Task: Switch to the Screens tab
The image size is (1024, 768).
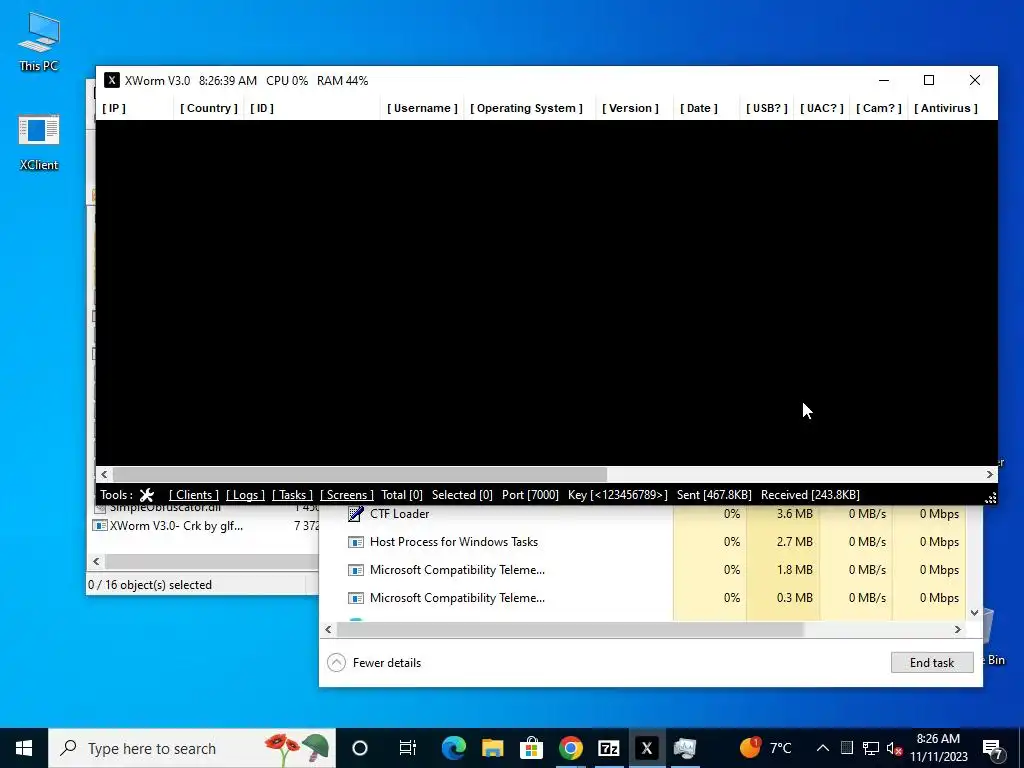Action: point(347,495)
